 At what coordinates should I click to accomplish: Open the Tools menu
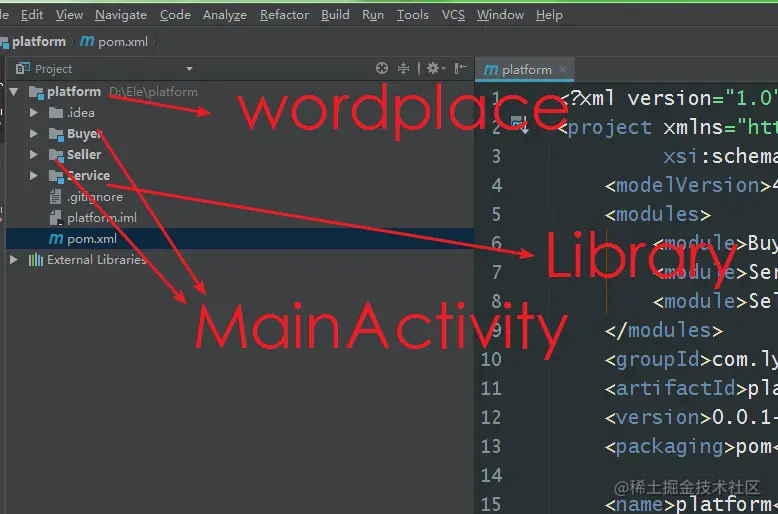pyautogui.click(x=412, y=15)
